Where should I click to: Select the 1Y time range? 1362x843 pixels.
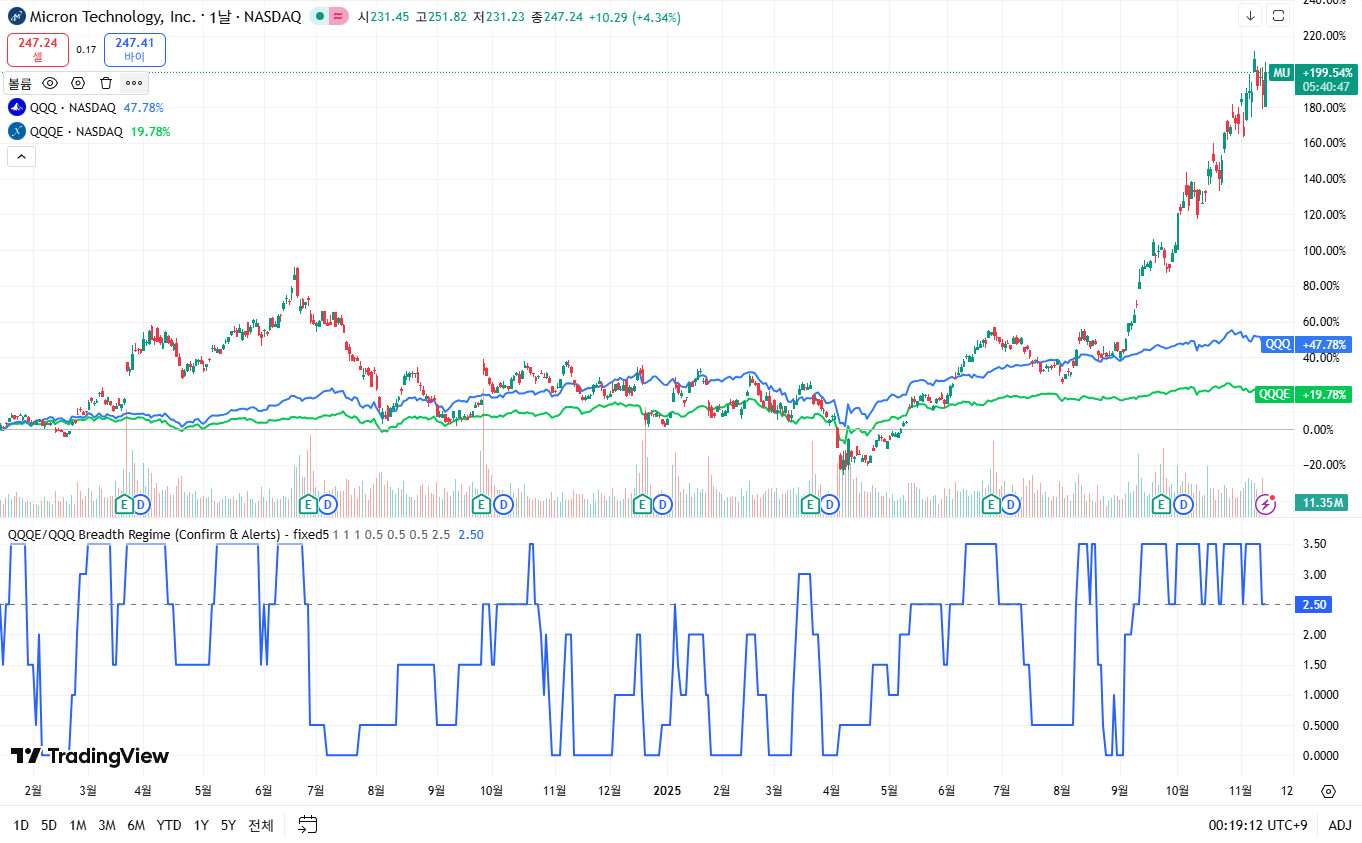coord(201,825)
